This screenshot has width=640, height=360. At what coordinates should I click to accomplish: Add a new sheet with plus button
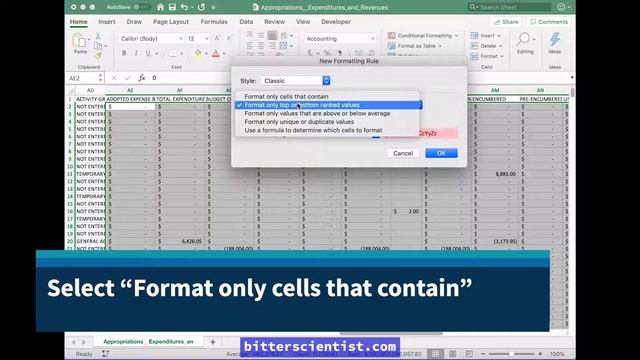point(213,342)
